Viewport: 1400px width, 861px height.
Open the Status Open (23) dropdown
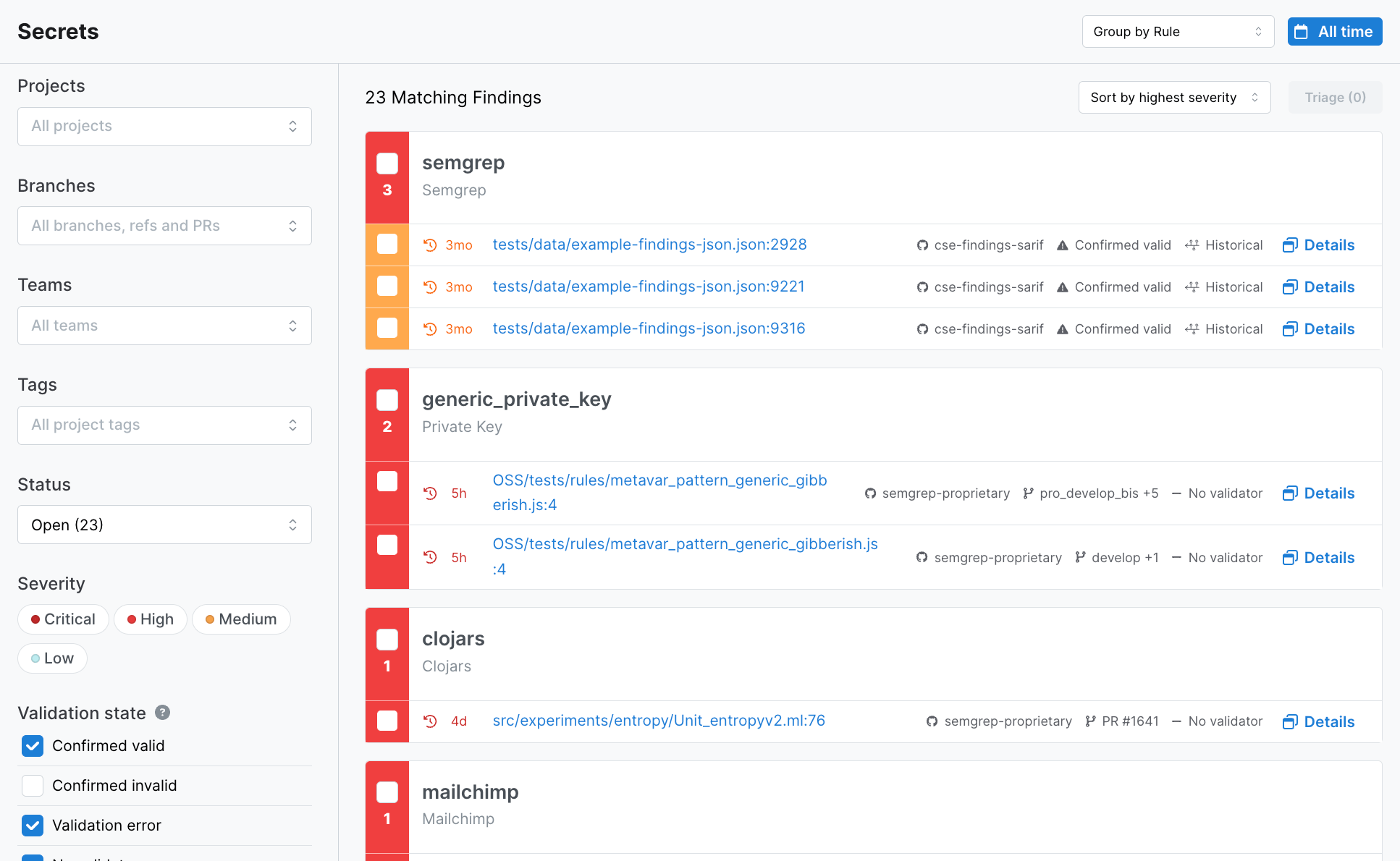(164, 525)
